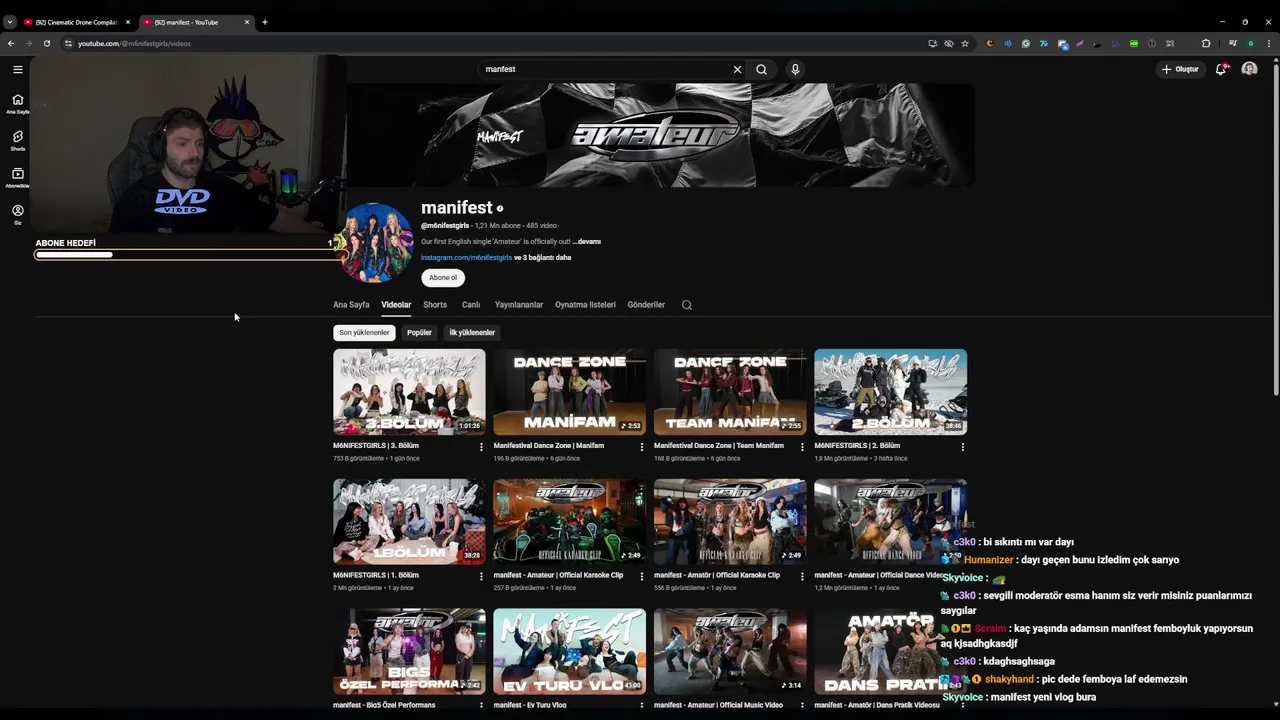Open M6NIFESTGIRLS 3. Bölüm thumbnail
Viewport: 1280px width, 720px height.
[x=409, y=391]
